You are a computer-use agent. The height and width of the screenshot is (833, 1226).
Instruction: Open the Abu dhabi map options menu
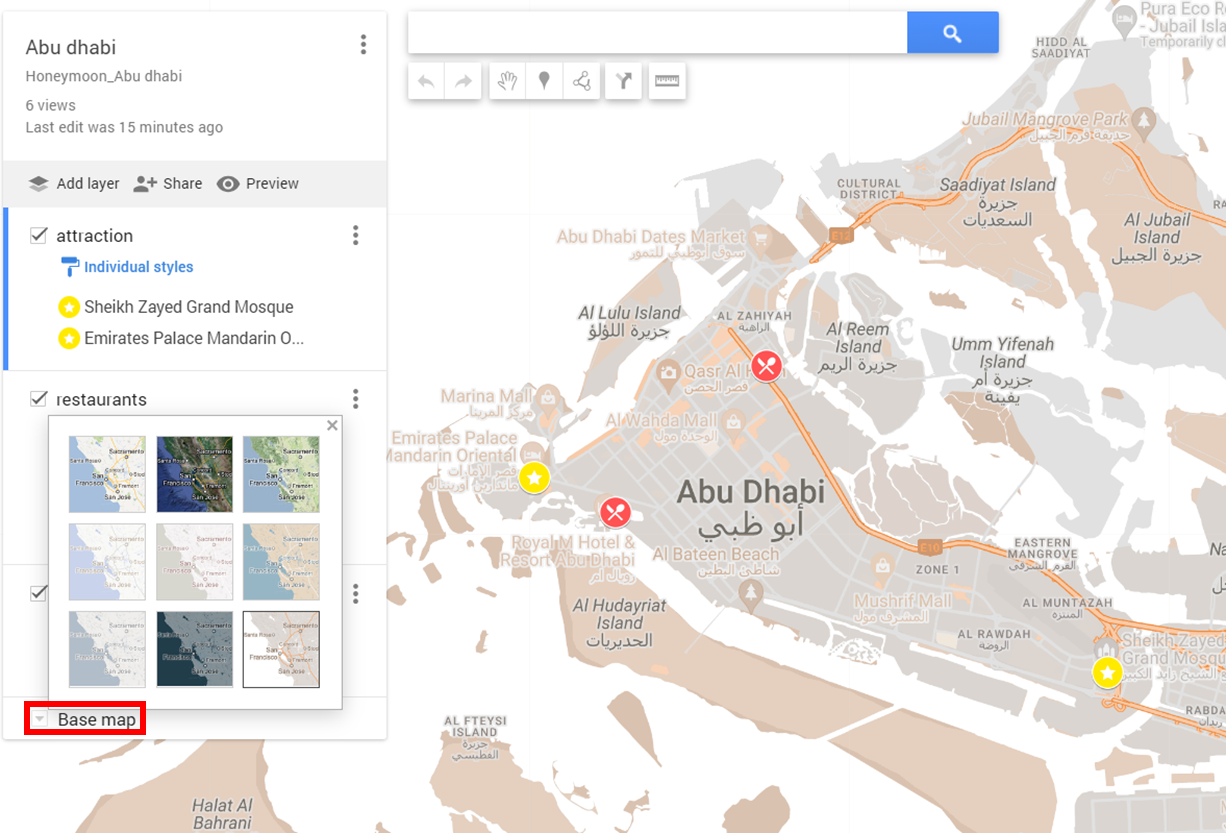click(x=363, y=45)
